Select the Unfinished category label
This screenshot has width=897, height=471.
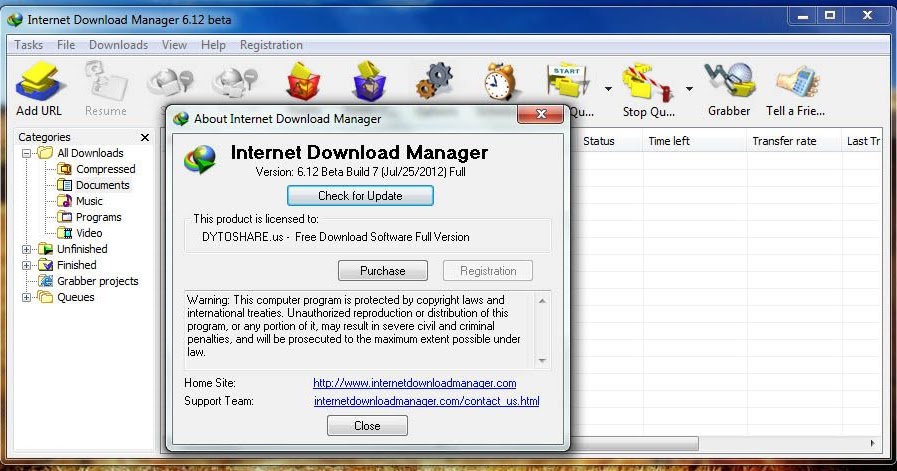pyautogui.click(x=82, y=249)
